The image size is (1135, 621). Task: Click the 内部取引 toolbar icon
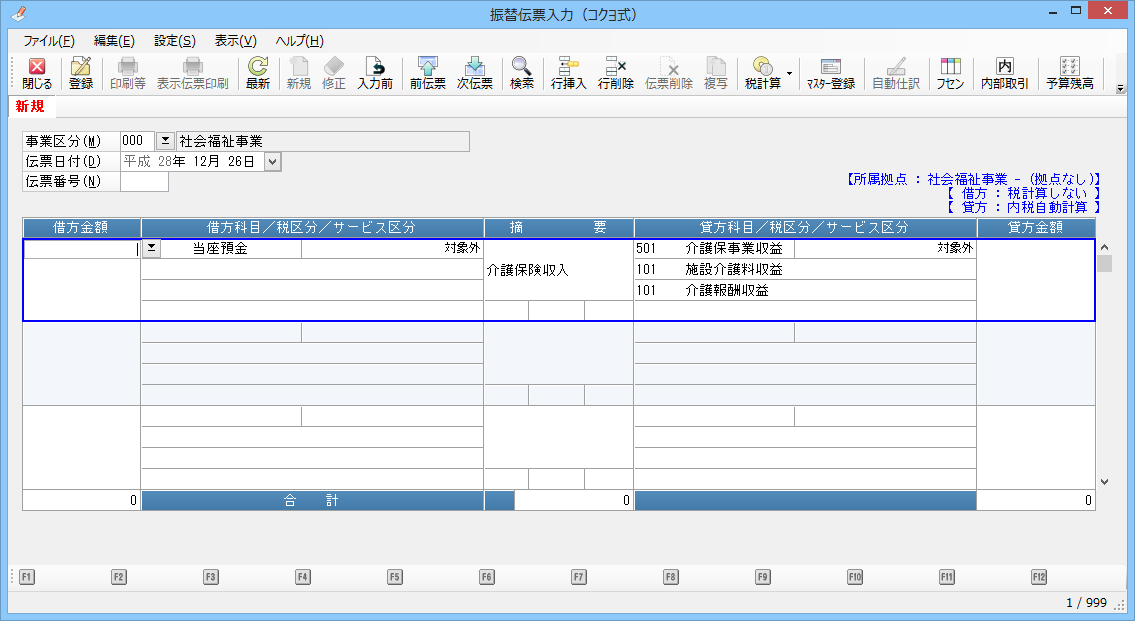1004,74
